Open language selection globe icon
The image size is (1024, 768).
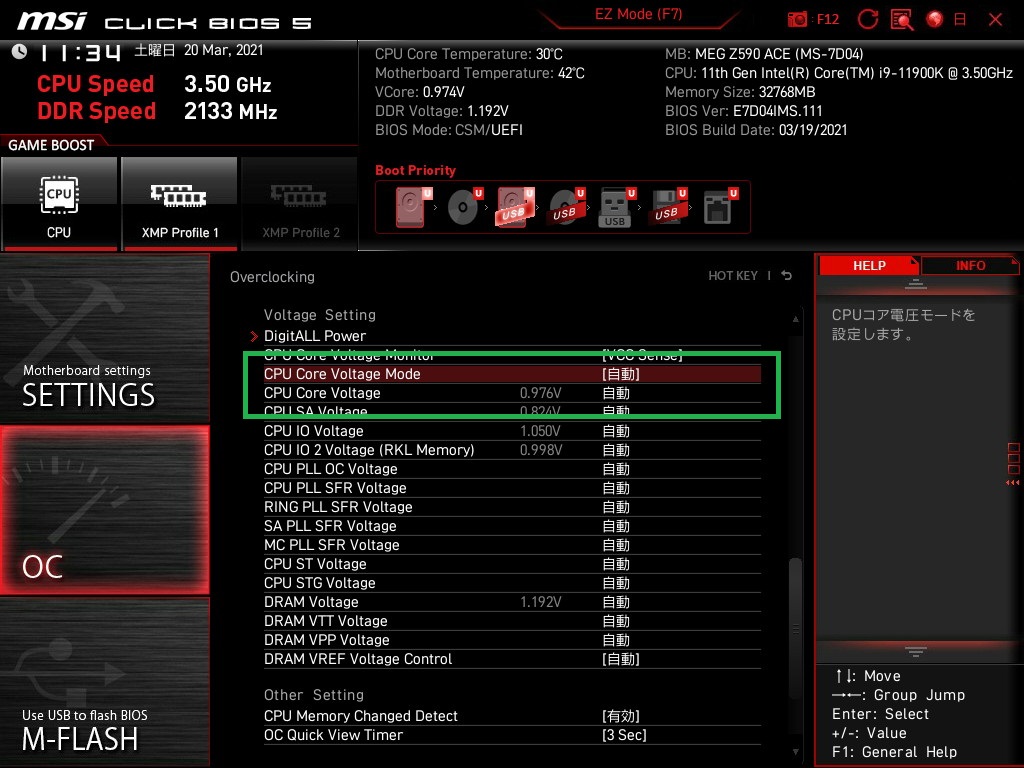(x=935, y=19)
